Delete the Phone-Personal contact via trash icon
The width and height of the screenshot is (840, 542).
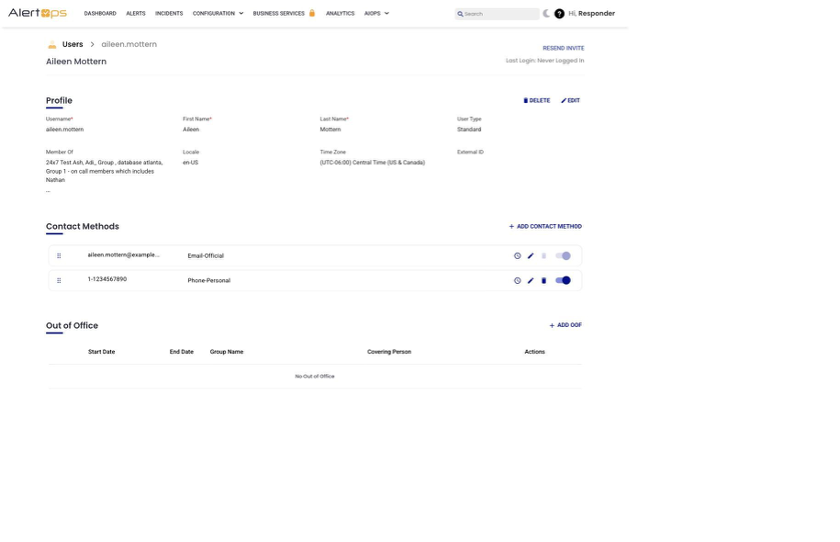point(544,281)
